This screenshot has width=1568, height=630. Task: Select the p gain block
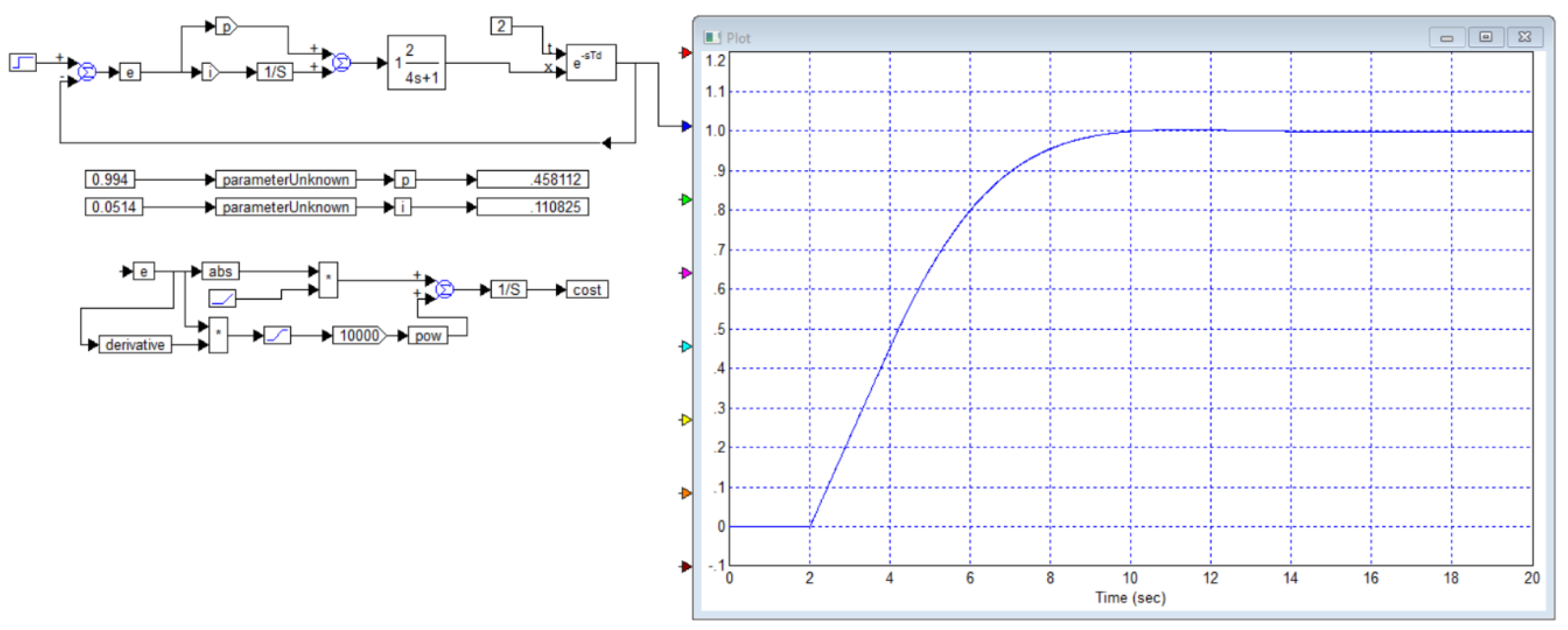tap(226, 26)
